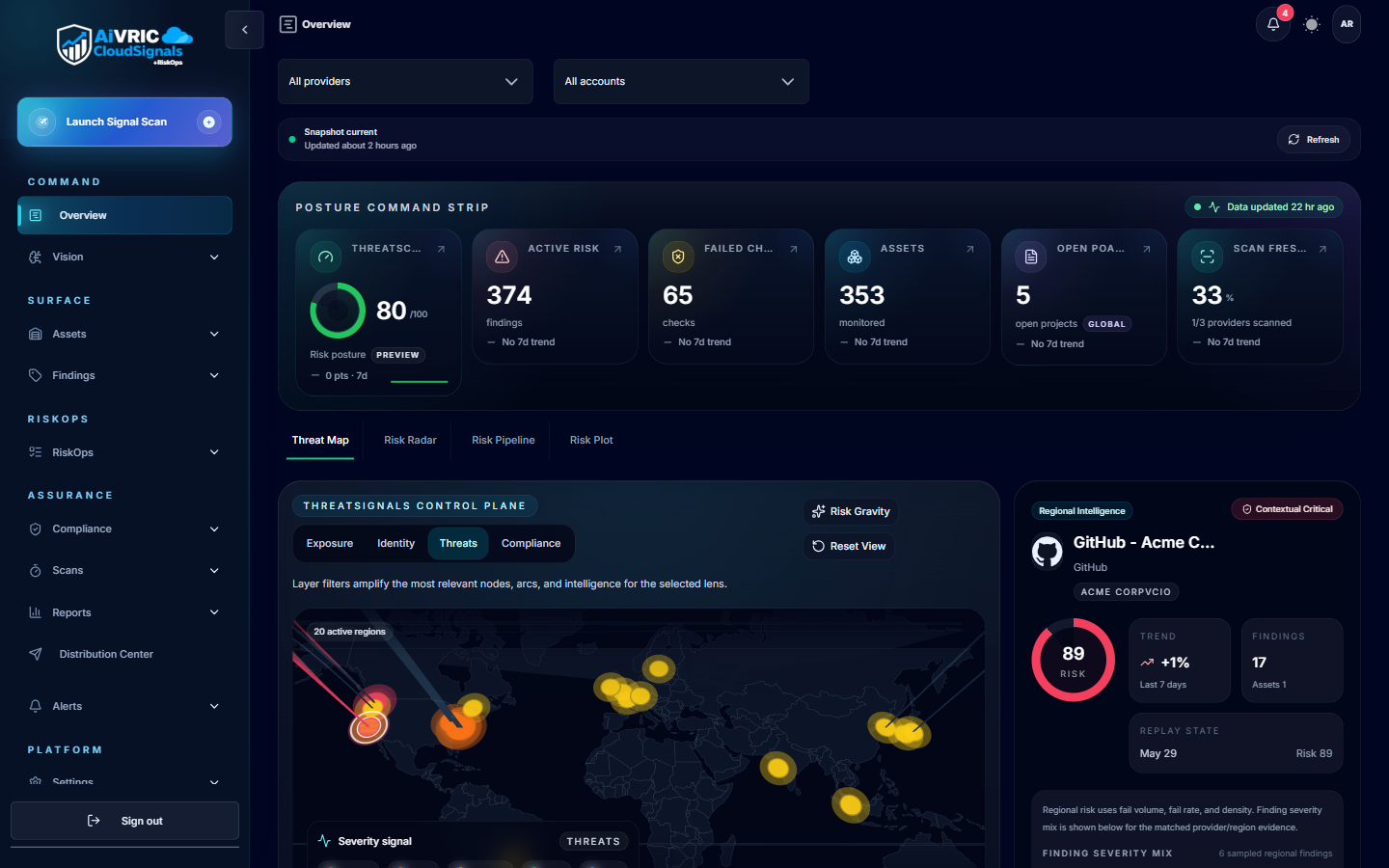Switch to the Risk Plot tab
1389x868 pixels.
(x=591, y=440)
